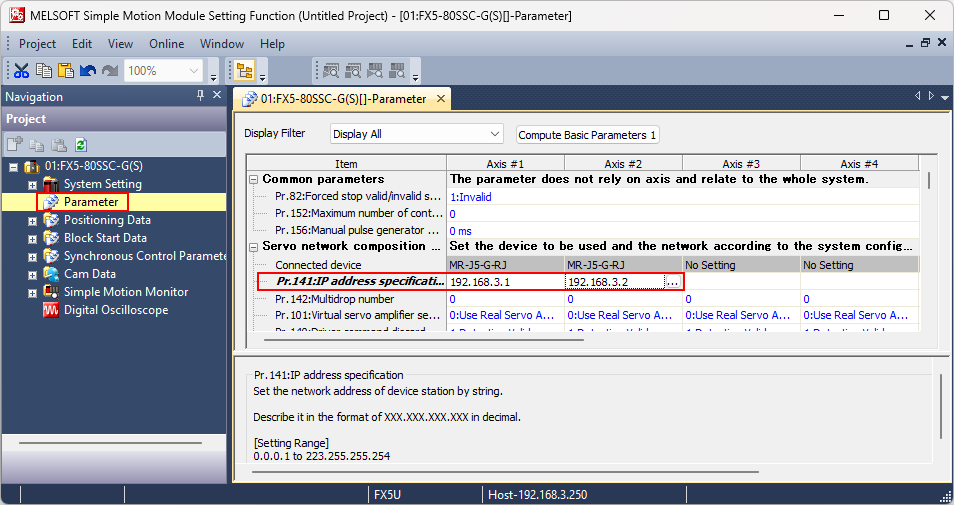Click Compute Basic Parameters 1 button
The image size is (954, 505).
pyautogui.click(x=588, y=135)
